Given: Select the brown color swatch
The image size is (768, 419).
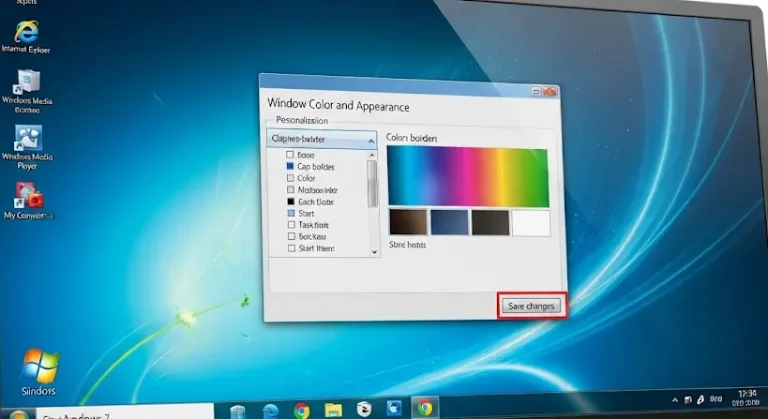Looking at the screenshot, I should [x=408, y=222].
